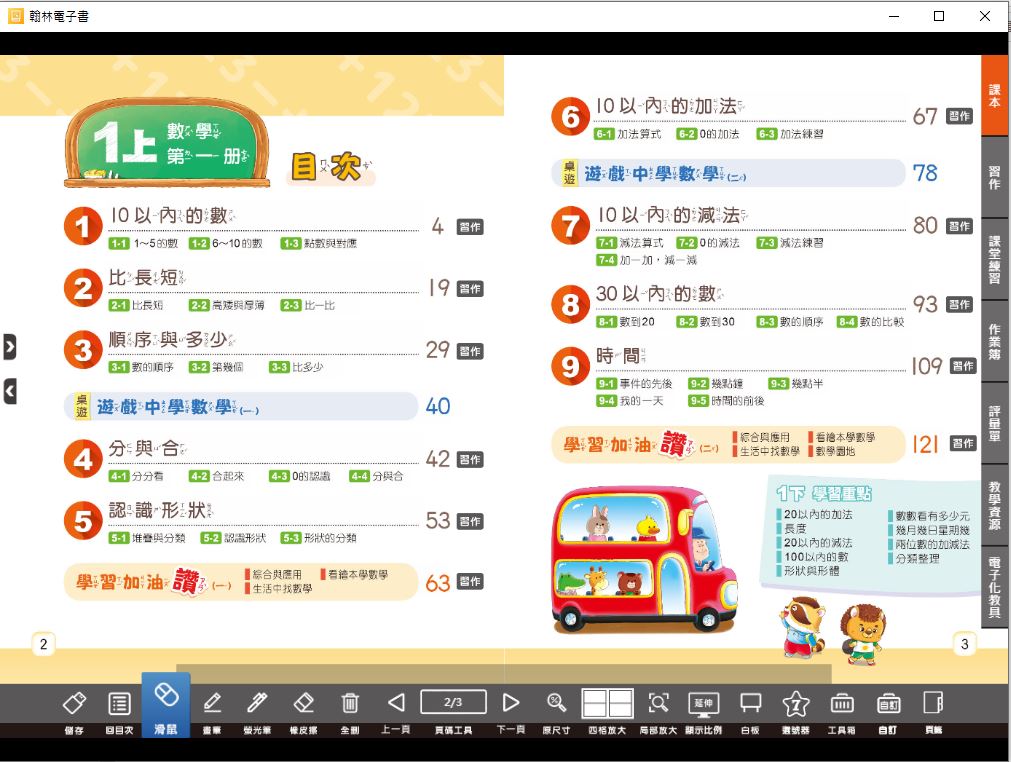
Task: Switch to the 作業簿 side tab
Action: [x=995, y=342]
